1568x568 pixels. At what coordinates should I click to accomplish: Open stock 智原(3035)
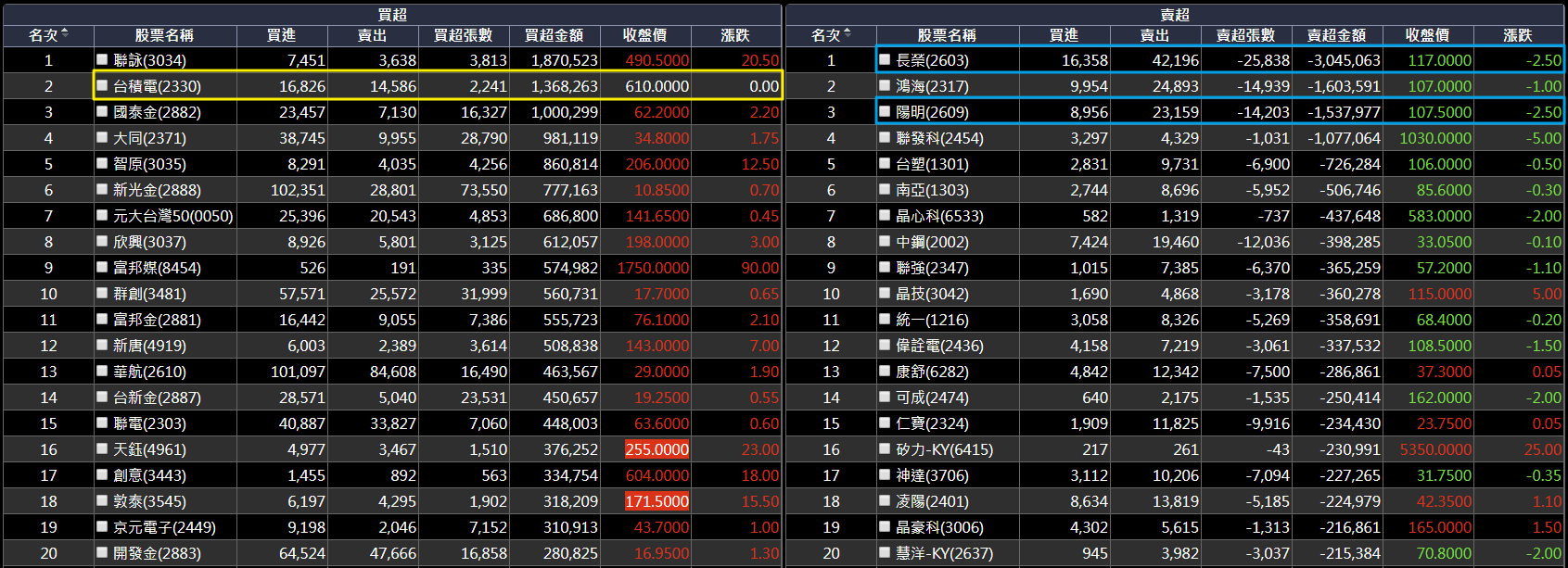(x=149, y=164)
